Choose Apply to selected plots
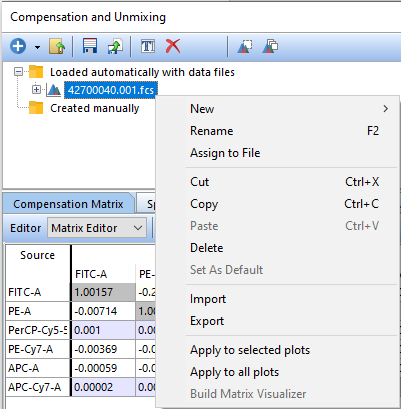 click(x=277, y=350)
